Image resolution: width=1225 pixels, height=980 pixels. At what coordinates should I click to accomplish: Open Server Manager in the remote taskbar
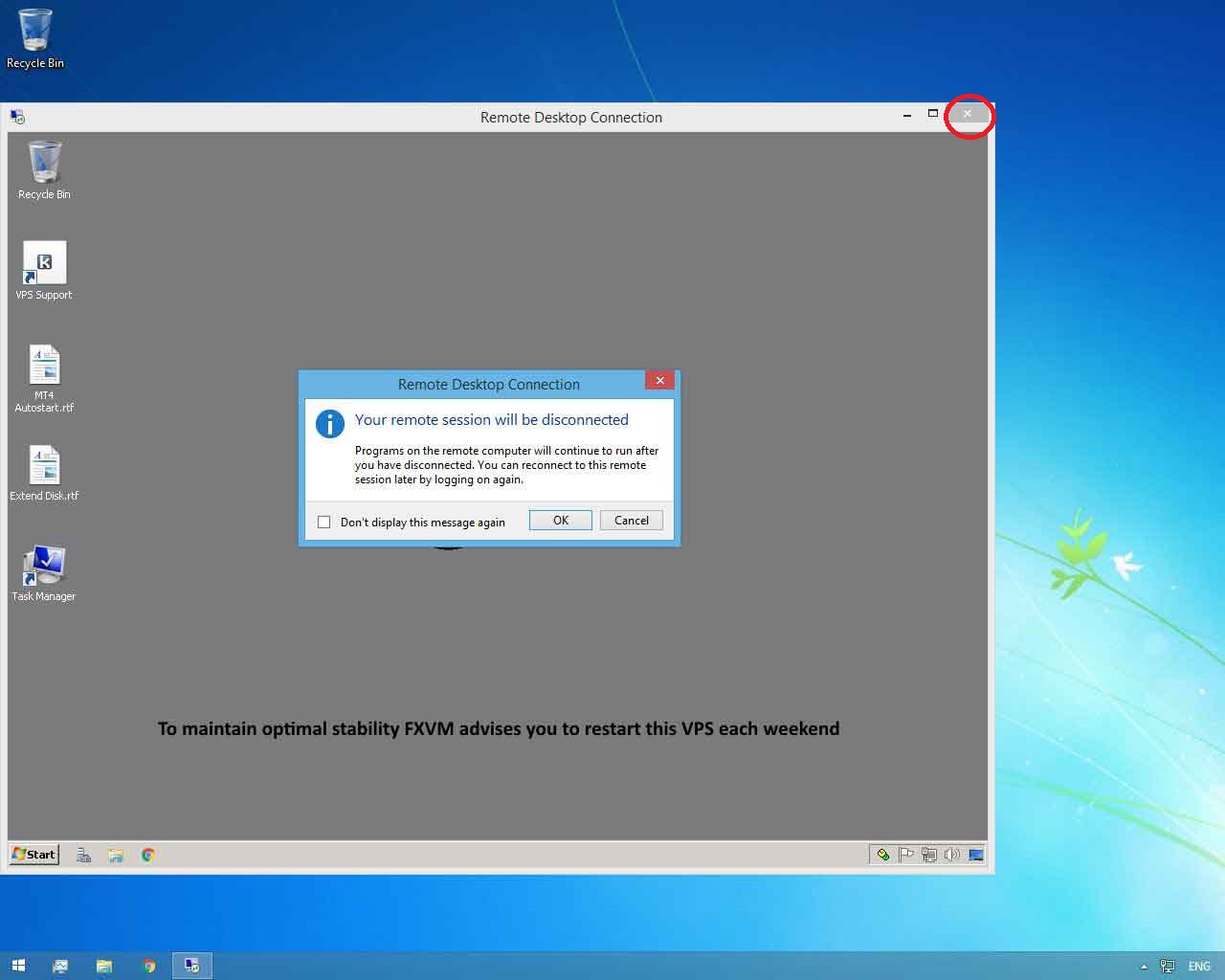coord(84,856)
